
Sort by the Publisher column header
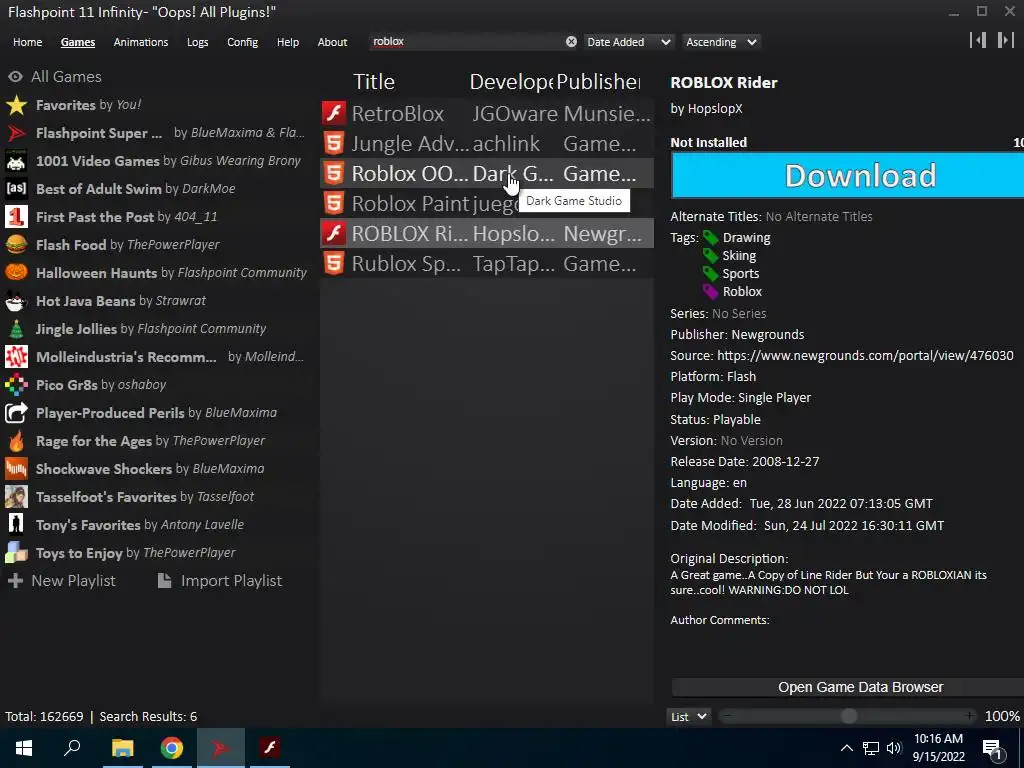point(598,82)
